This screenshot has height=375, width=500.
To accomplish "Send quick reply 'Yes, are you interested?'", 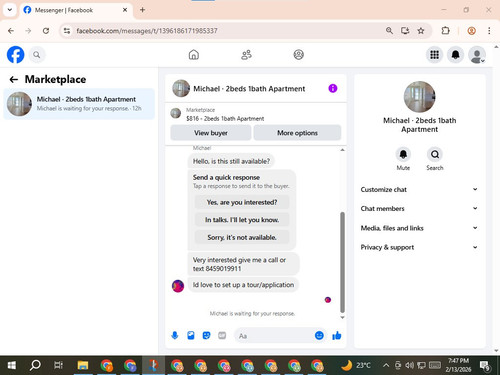I will [242, 202].
